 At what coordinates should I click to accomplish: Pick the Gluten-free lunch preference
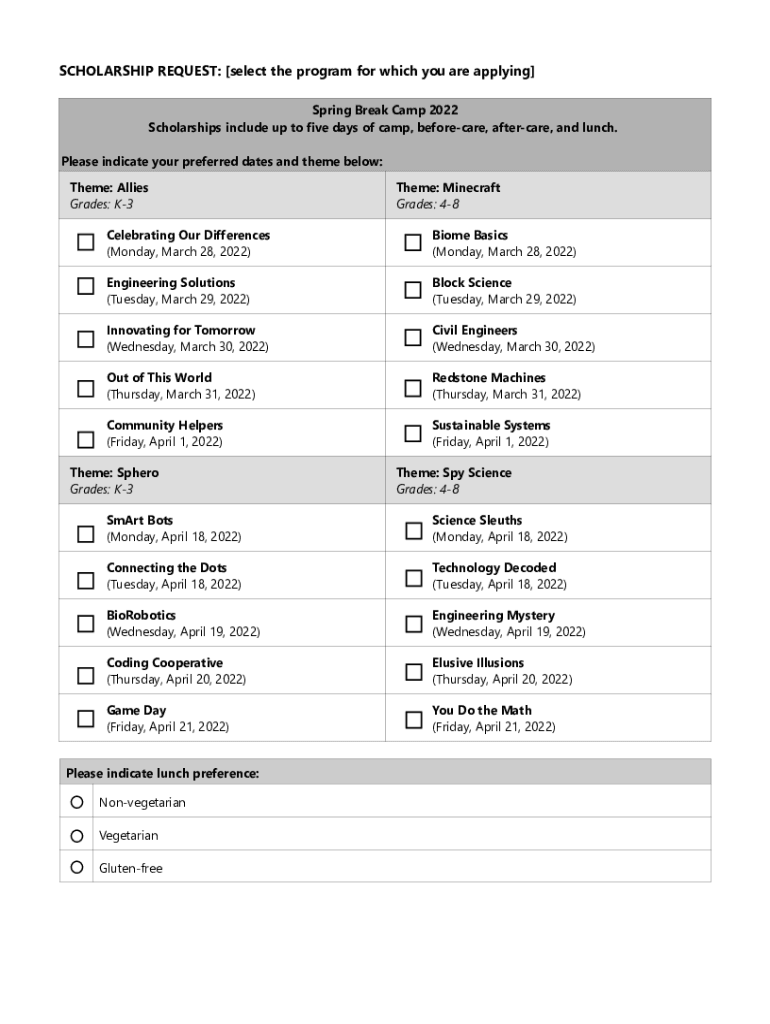pos(77,867)
